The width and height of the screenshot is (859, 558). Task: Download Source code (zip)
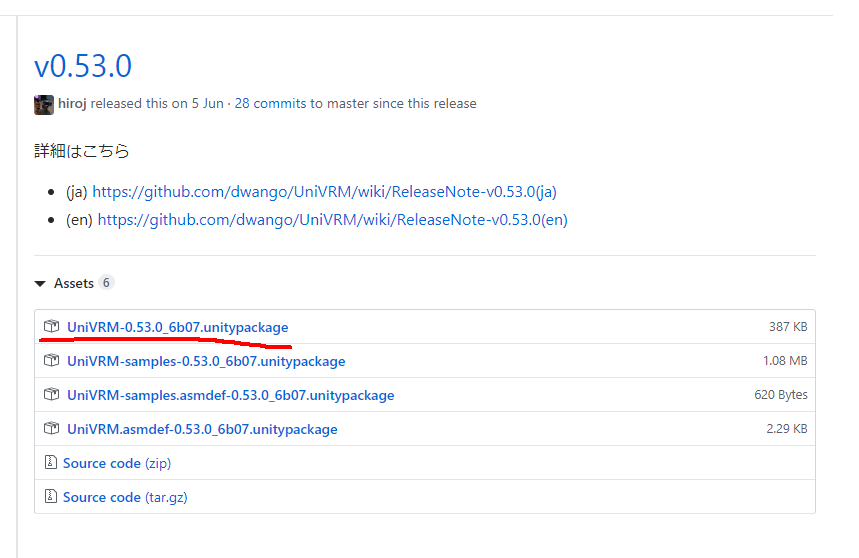coord(117,463)
